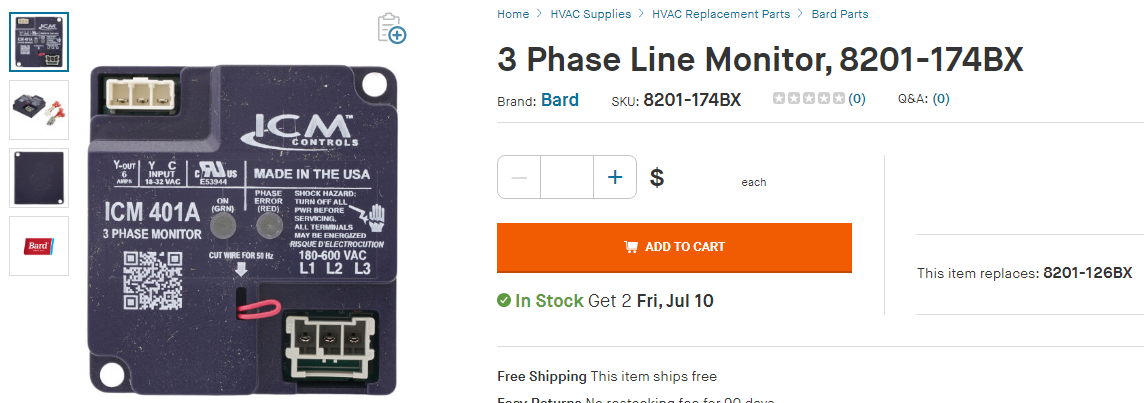View the second product image with wires
1144x403 pixels.
tap(39, 110)
